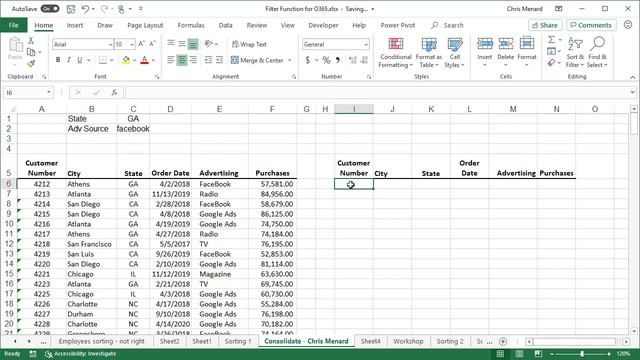The image size is (640, 360).
Task: Open Find & Select menu
Action: [597, 53]
